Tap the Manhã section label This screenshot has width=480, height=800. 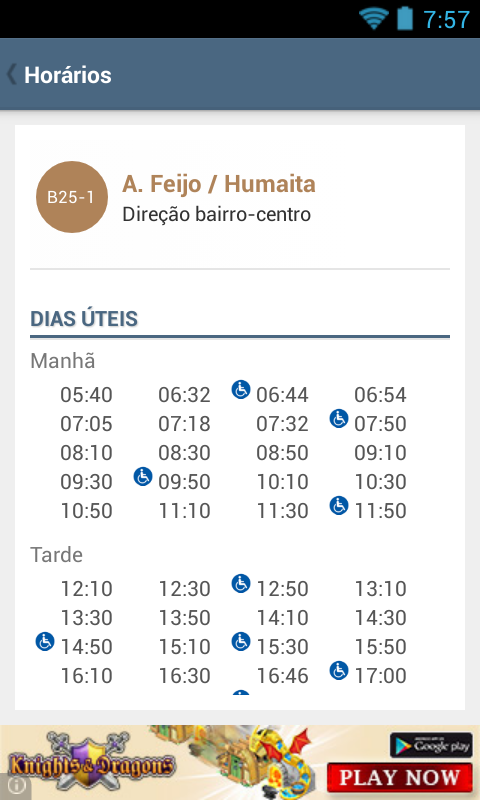coord(63,361)
